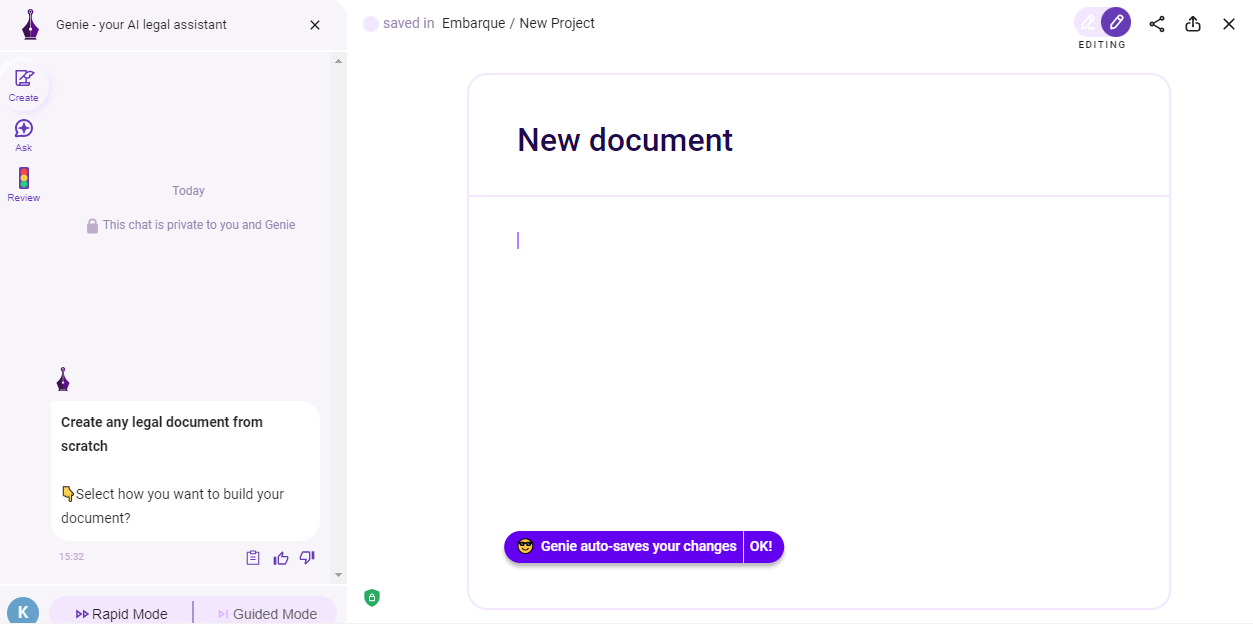1253x624 pixels.
Task: Click the New document title field
Action: tap(625, 140)
